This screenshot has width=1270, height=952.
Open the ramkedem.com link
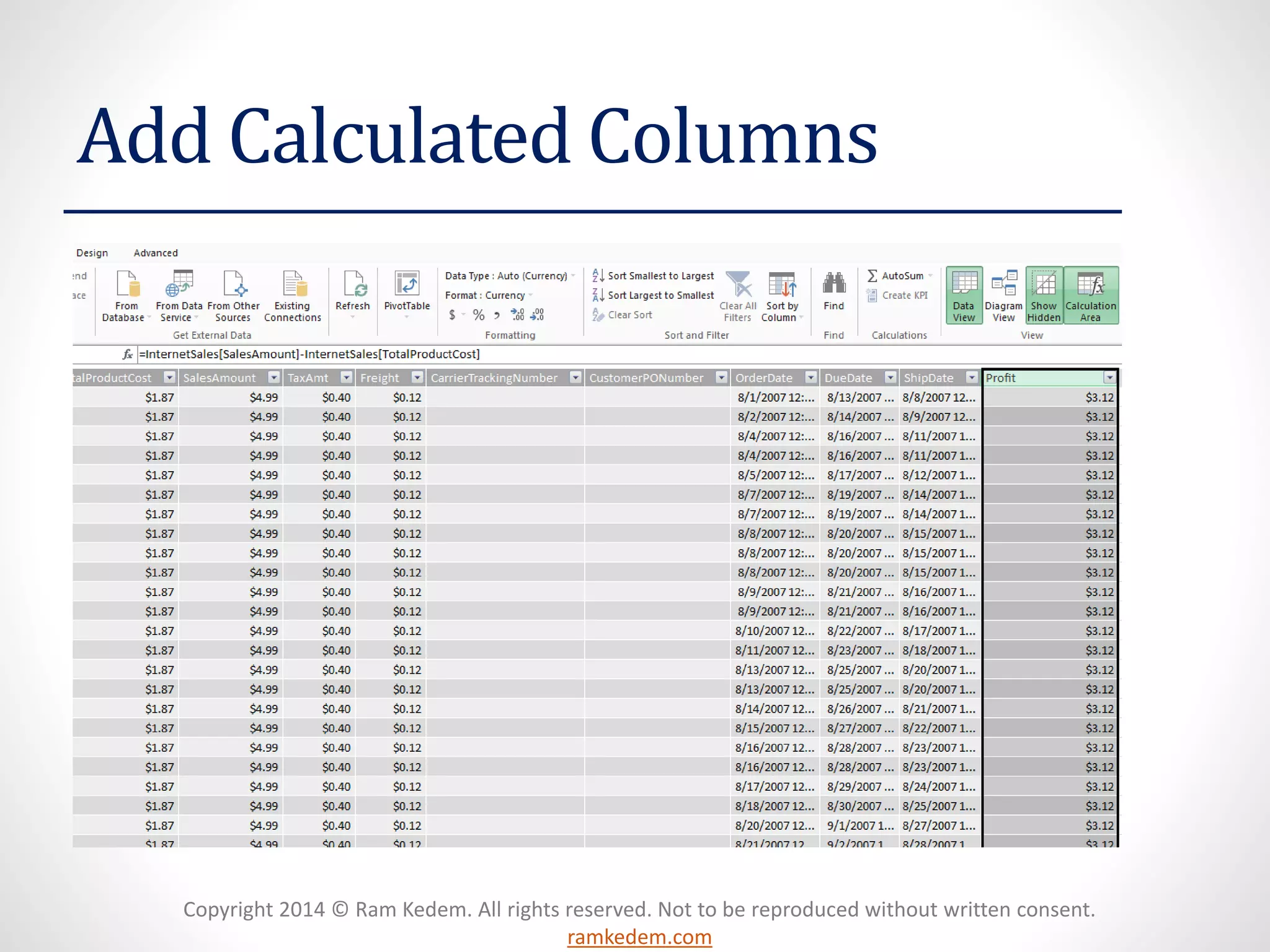pos(639,937)
